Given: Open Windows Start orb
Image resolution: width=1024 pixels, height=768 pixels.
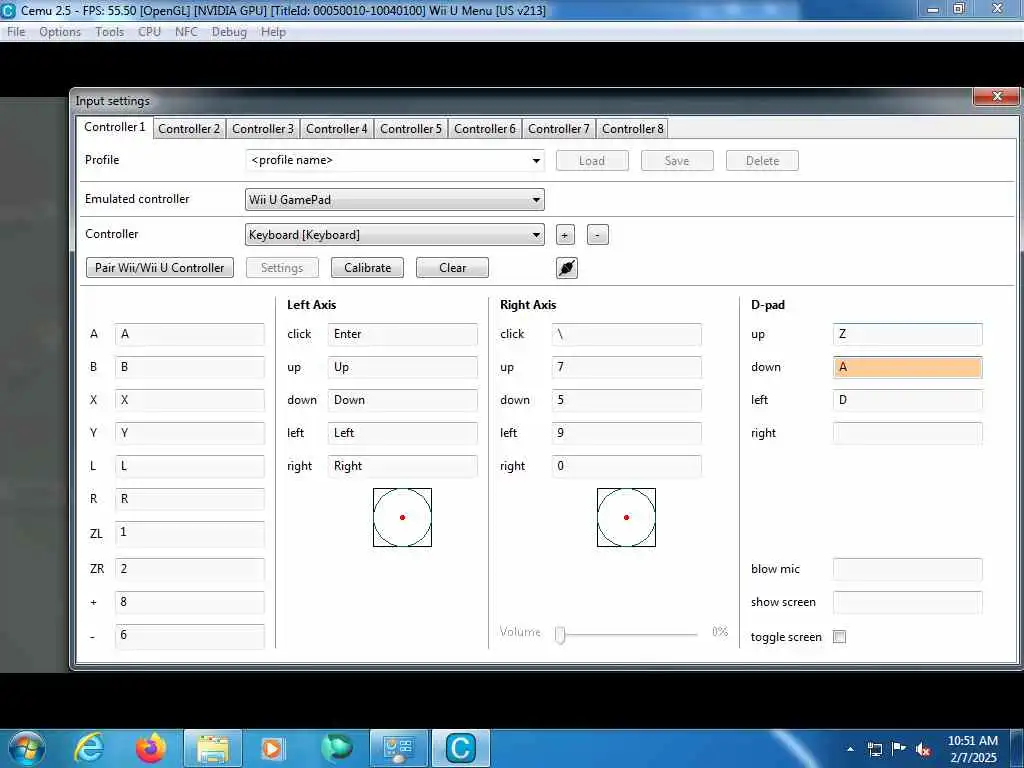Looking at the screenshot, I should point(26,748).
